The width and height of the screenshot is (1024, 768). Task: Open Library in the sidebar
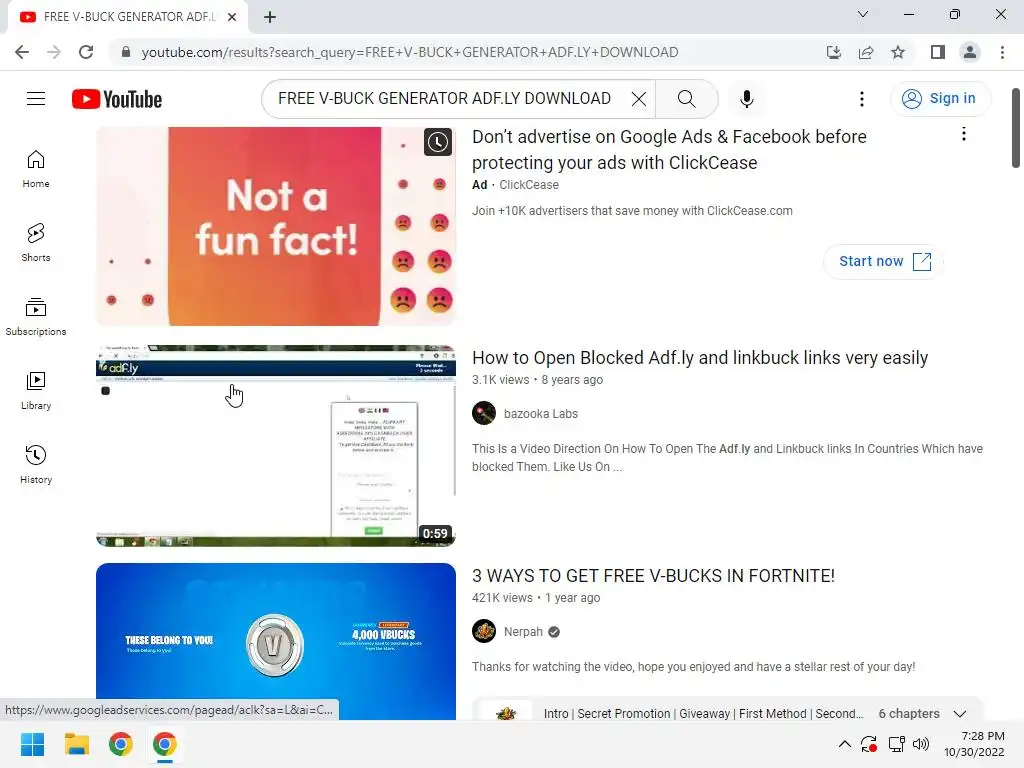pos(36,391)
